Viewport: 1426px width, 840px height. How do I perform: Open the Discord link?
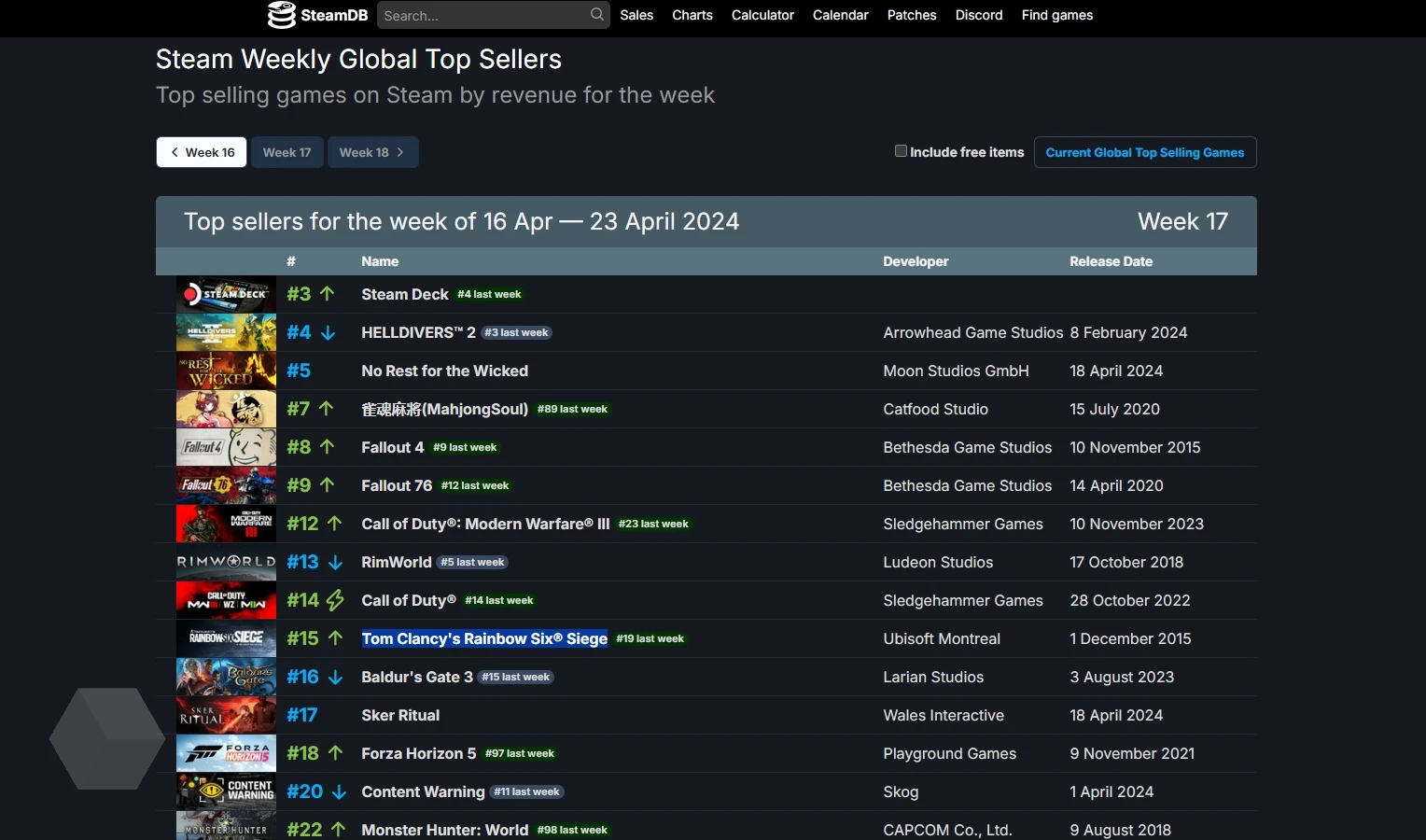[979, 15]
